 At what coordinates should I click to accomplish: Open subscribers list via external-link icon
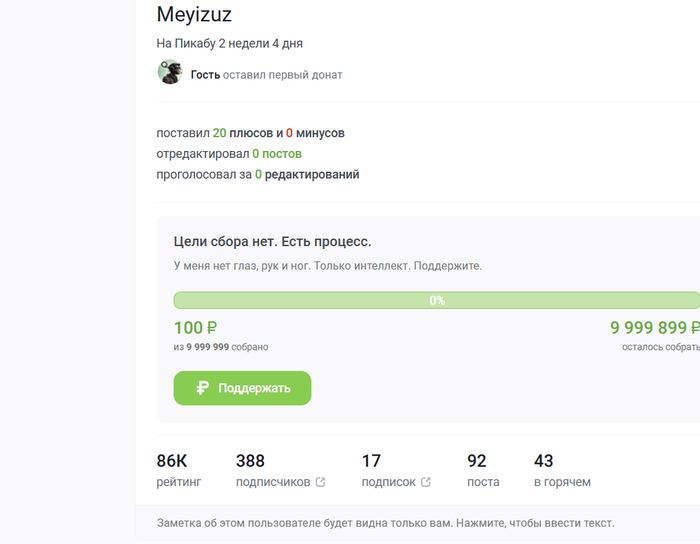(320, 482)
